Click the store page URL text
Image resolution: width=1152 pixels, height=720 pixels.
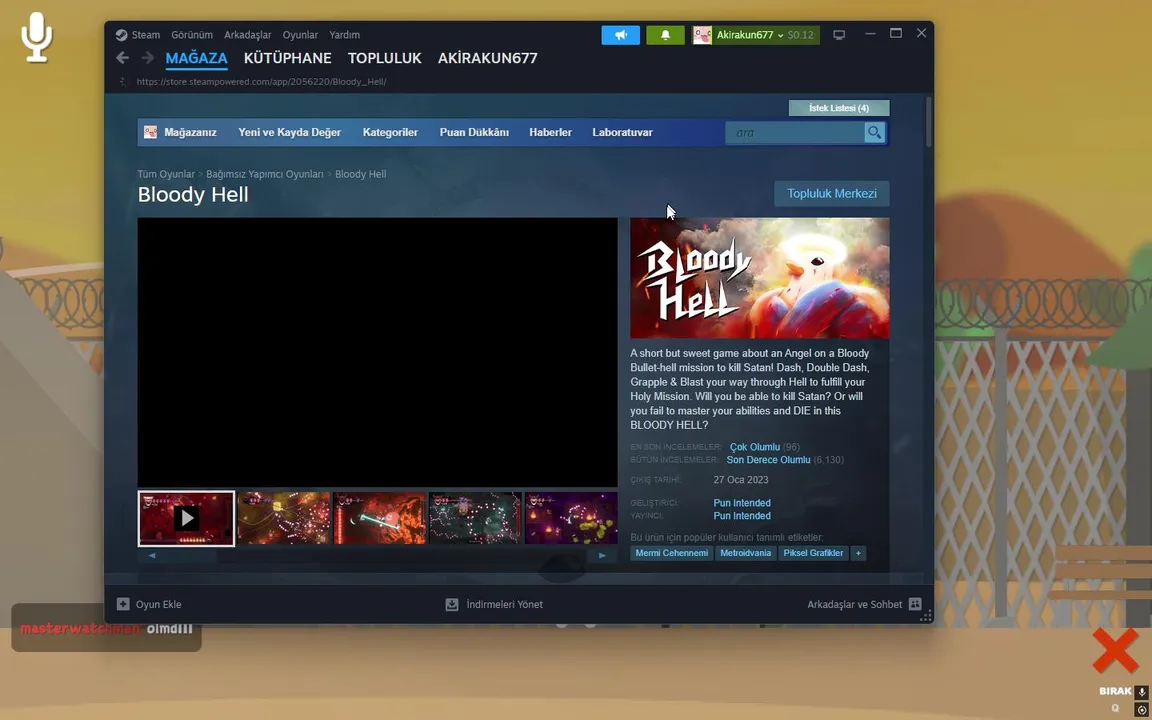pos(262,82)
